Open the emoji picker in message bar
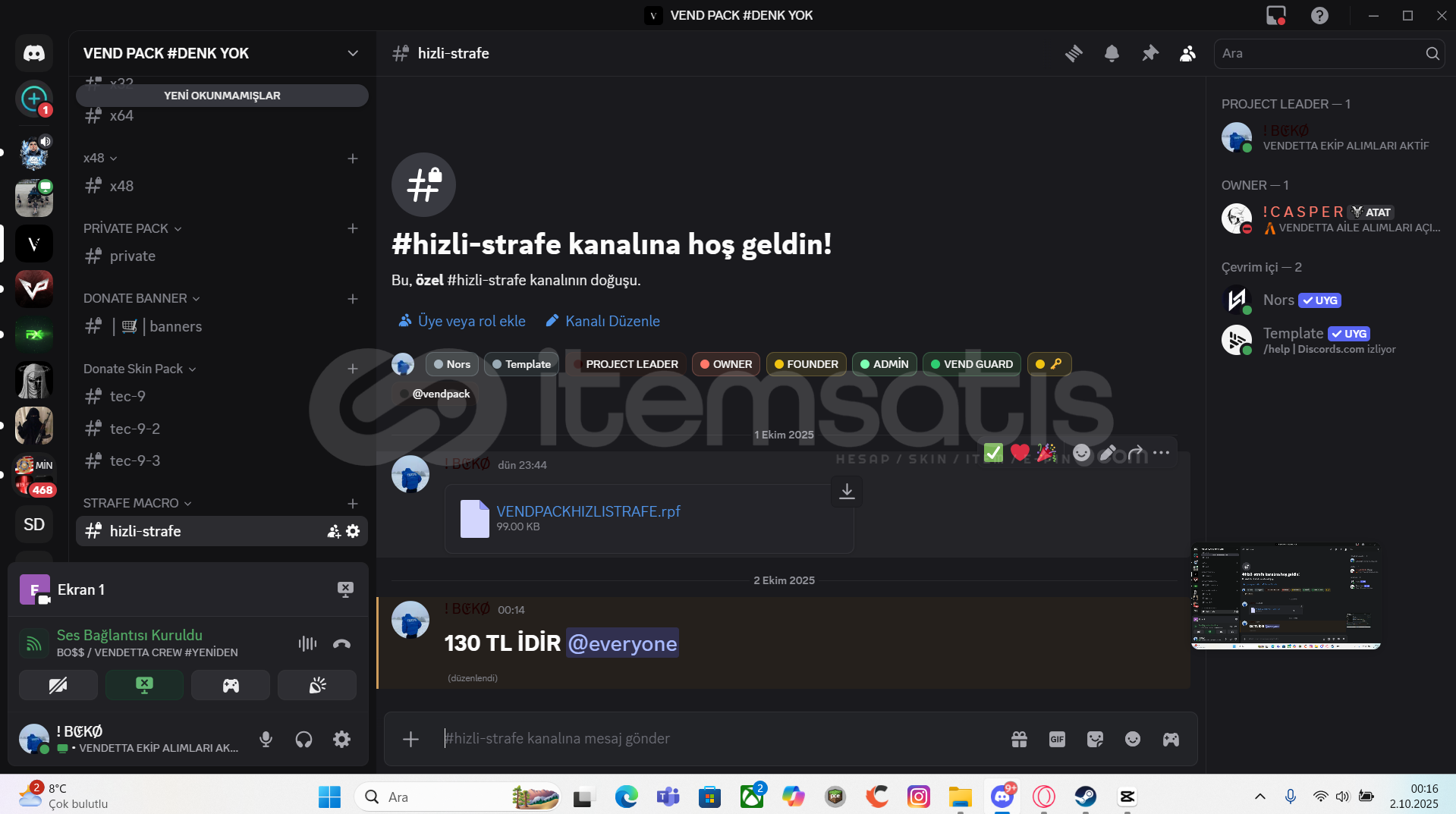The width and height of the screenshot is (1456, 814). tap(1133, 739)
